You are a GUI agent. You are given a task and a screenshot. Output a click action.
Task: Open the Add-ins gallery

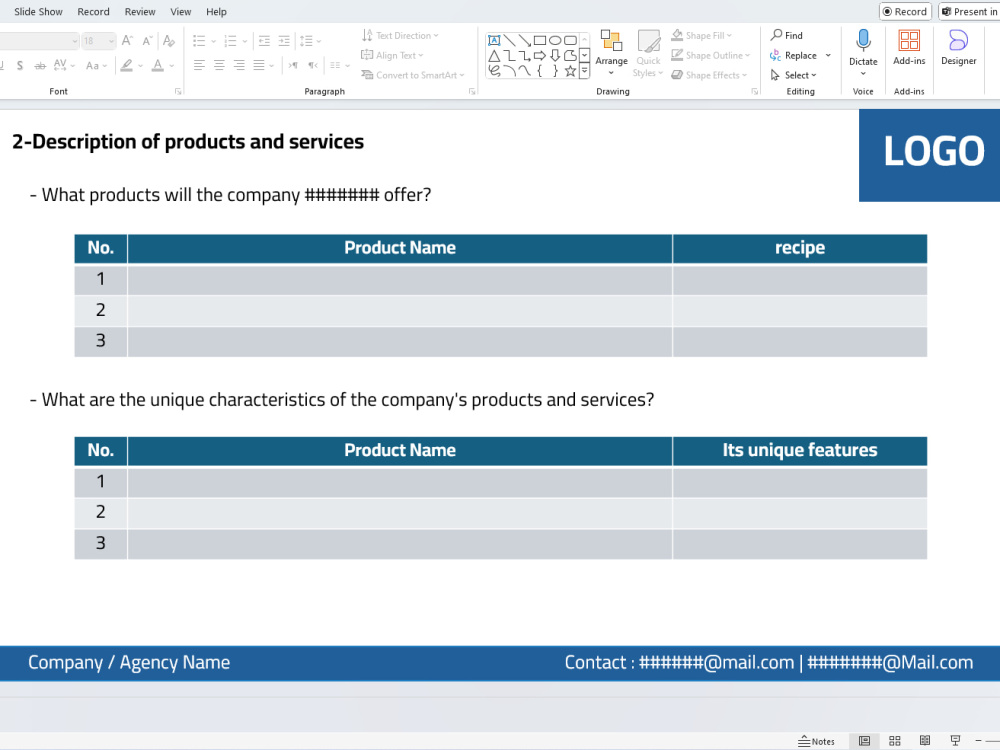(x=909, y=48)
